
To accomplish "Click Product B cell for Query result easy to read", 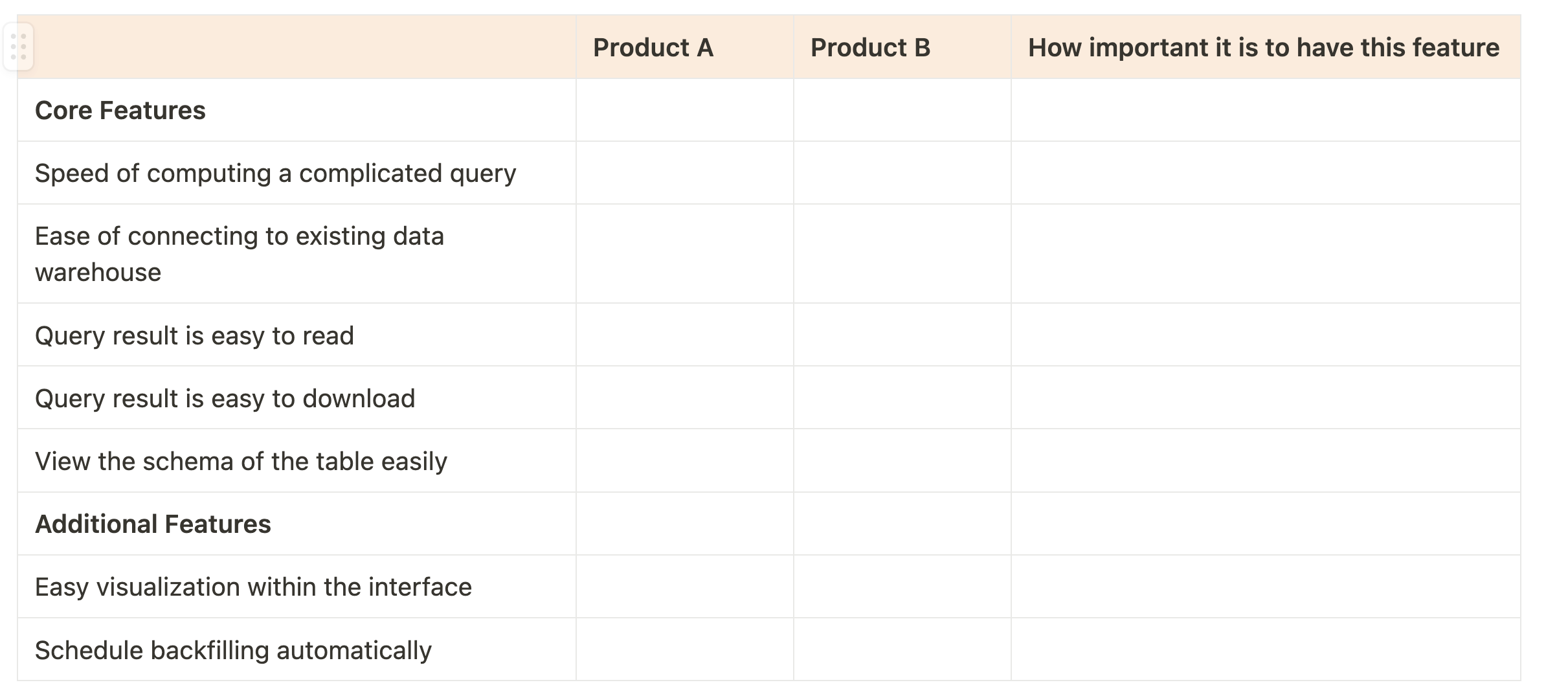I will click(x=902, y=335).
